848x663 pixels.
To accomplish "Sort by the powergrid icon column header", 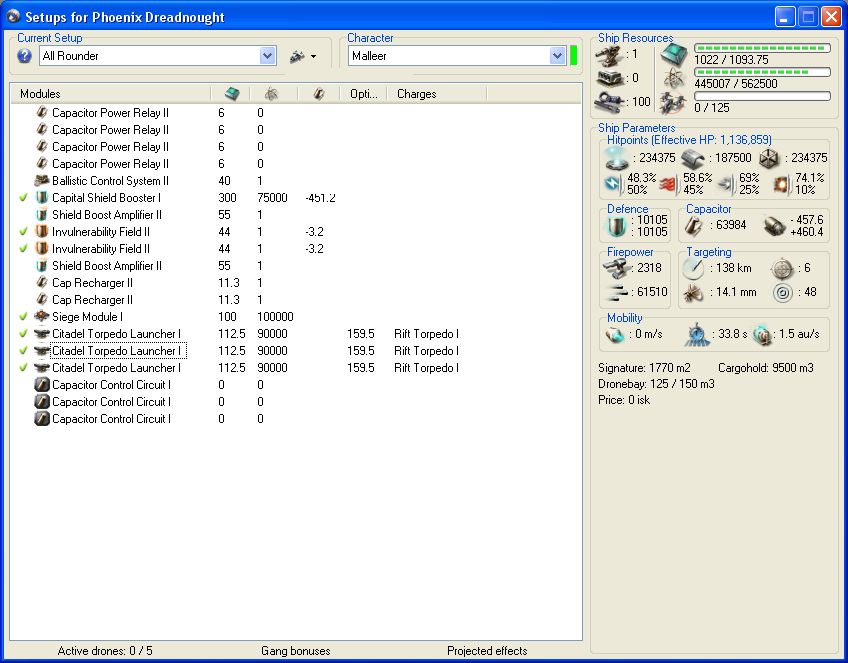I will click(x=274, y=94).
